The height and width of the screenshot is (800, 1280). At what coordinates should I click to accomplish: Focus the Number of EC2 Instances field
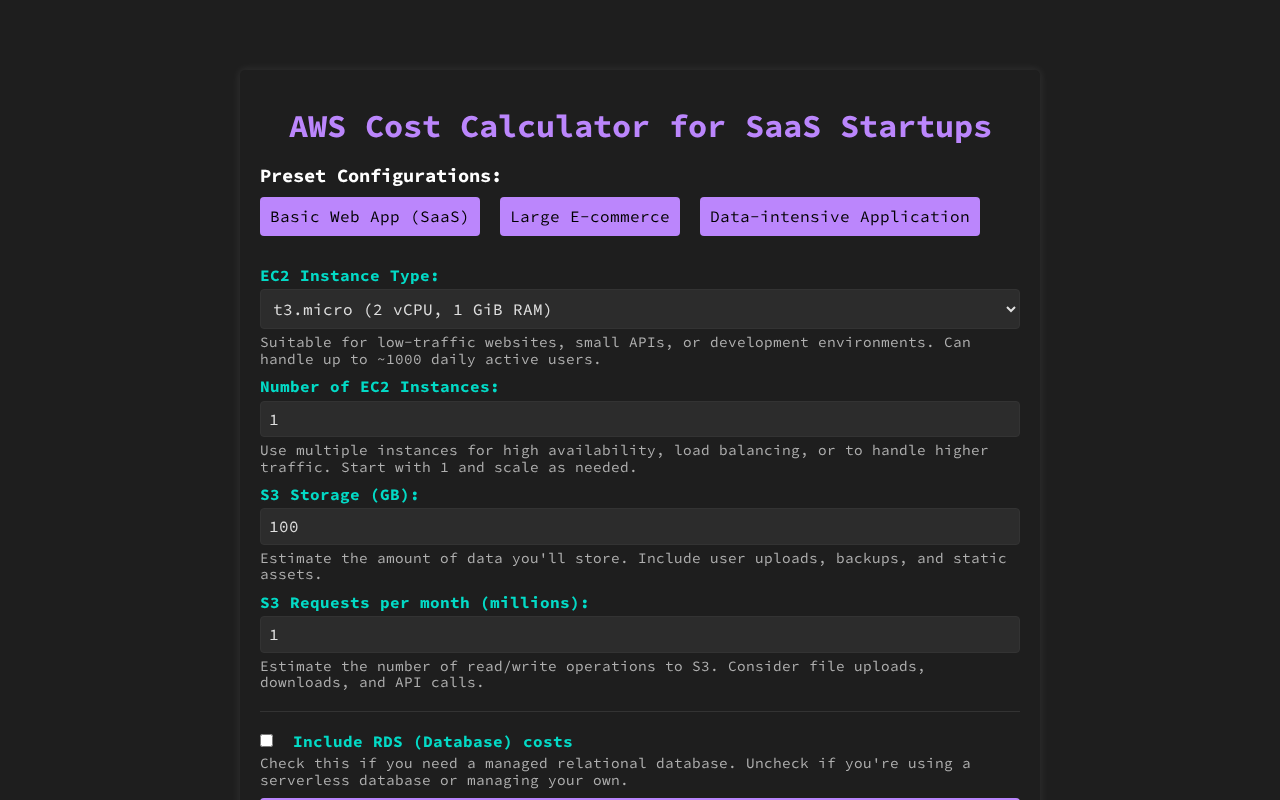(x=639, y=419)
